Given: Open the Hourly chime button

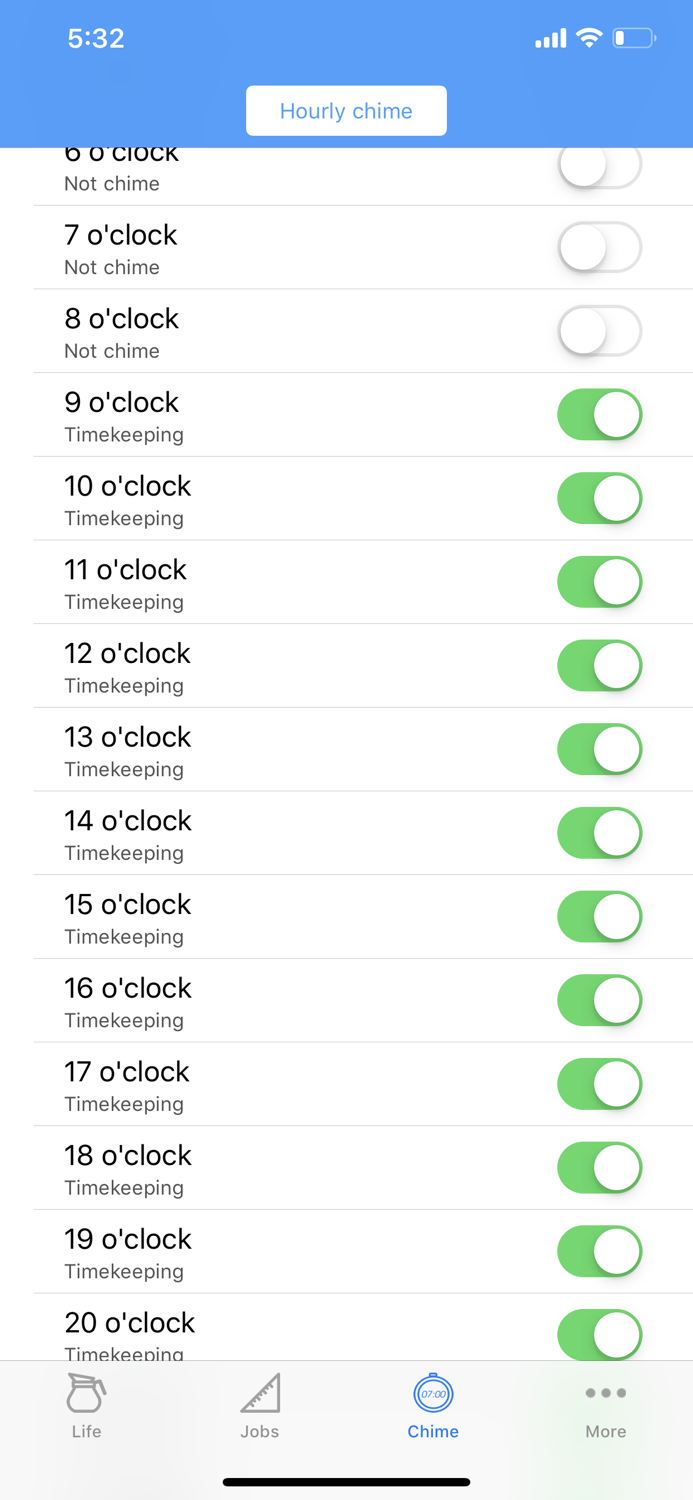Looking at the screenshot, I should point(346,110).
